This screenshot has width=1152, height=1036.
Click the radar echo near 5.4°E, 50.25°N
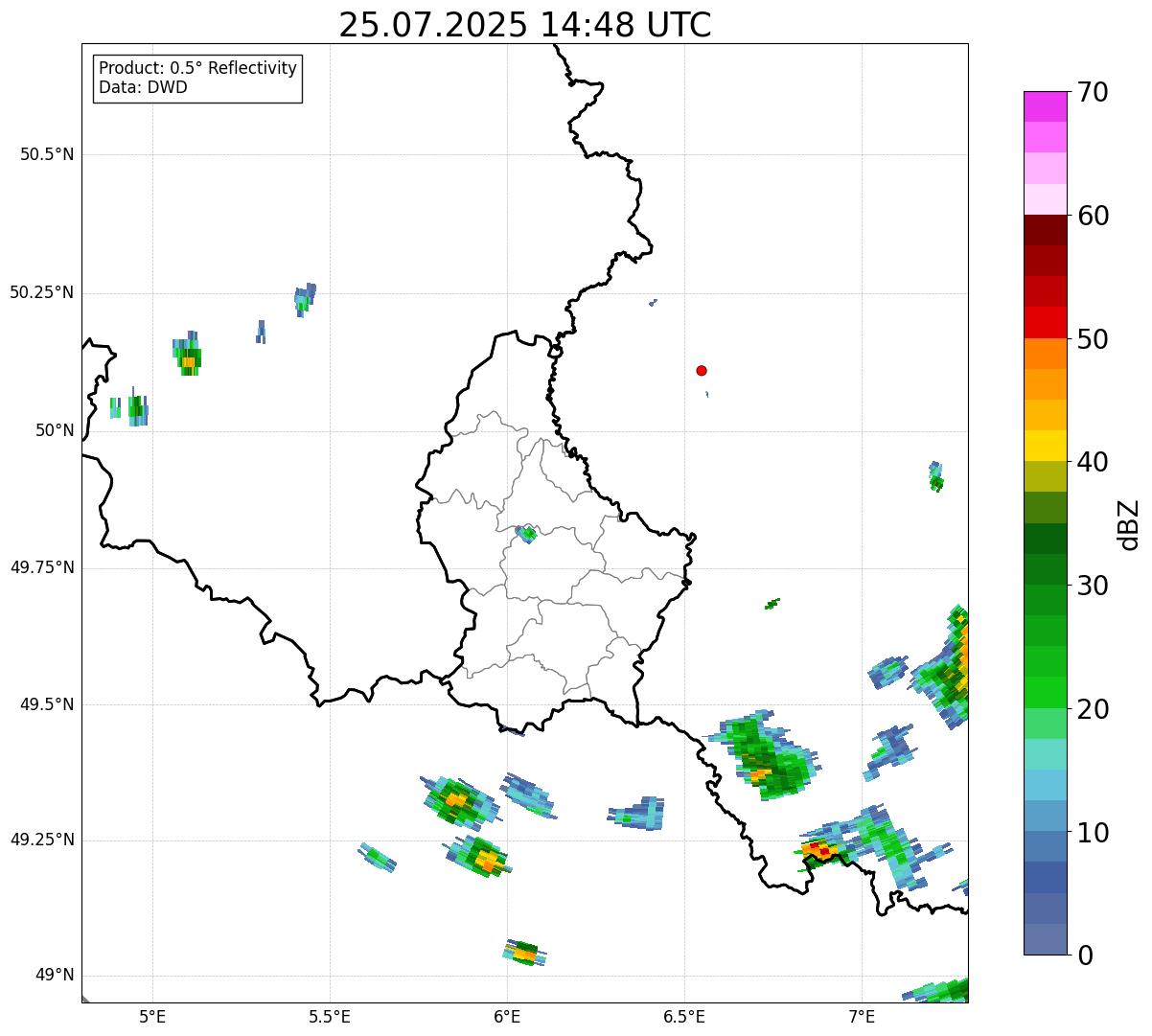tap(305, 299)
